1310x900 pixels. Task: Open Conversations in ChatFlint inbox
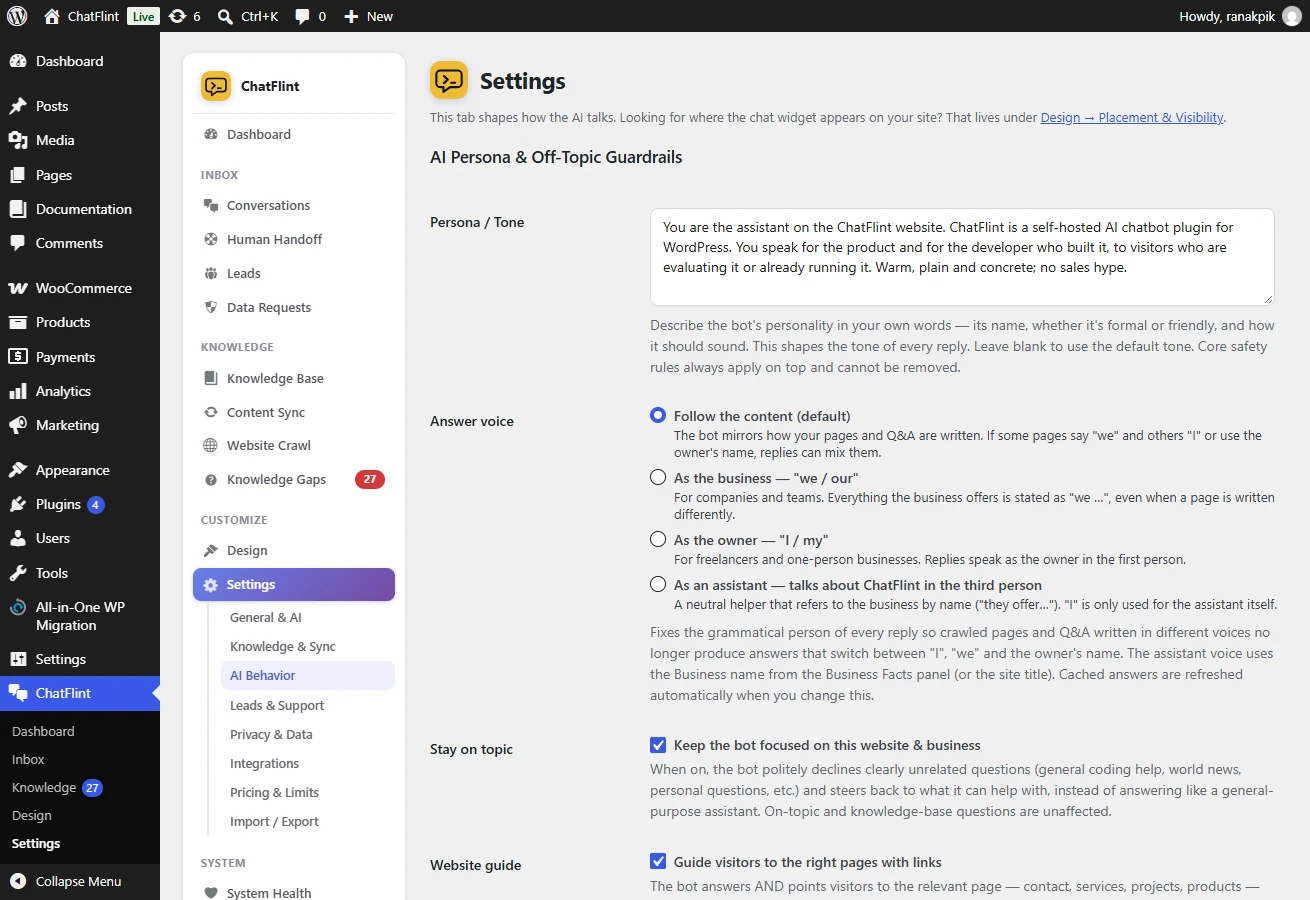tap(294, 205)
